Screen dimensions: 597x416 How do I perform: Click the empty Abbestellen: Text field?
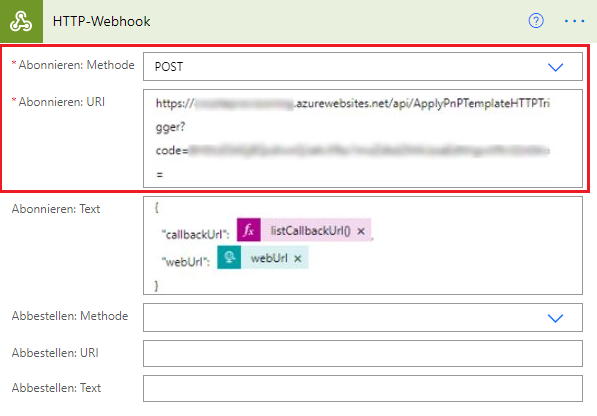click(362, 389)
